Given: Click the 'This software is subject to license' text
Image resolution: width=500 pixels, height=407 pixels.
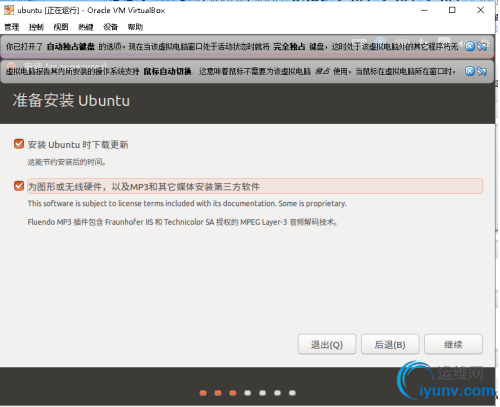Looking at the screenshot, I should (187, 203).
